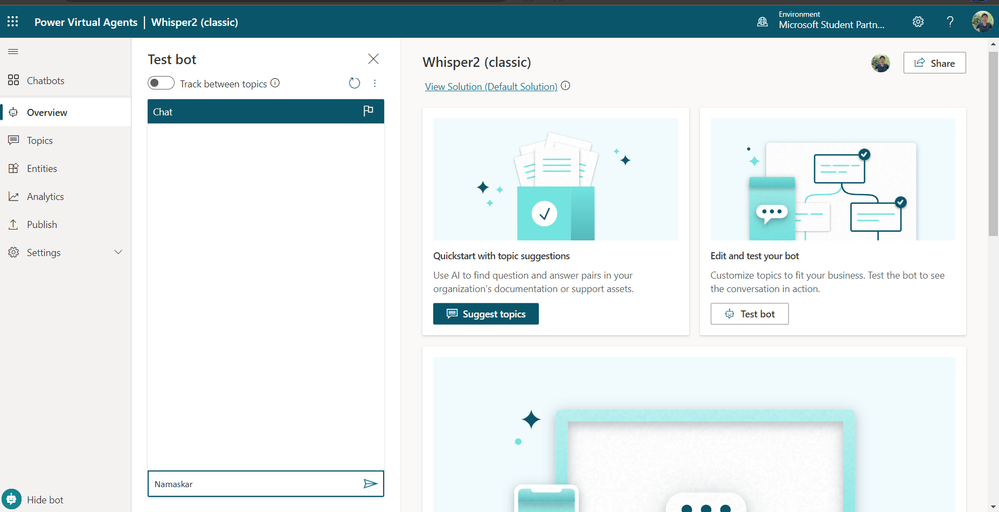Open the test bot more options menu
The width and height of the screenshot is (999, 512).
tap(375, 83)
